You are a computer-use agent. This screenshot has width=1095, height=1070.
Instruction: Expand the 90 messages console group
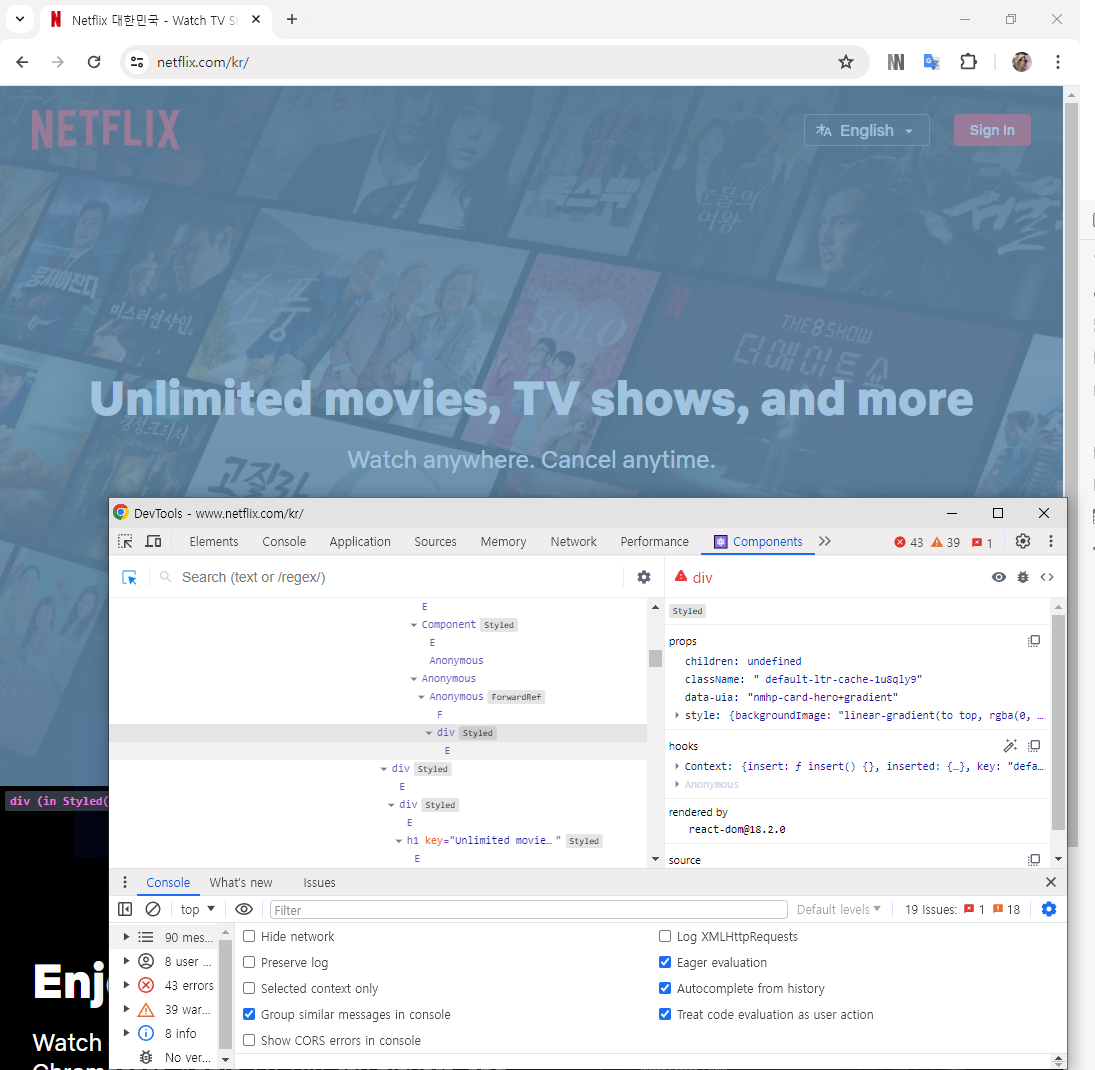click(x=126, y=937)
